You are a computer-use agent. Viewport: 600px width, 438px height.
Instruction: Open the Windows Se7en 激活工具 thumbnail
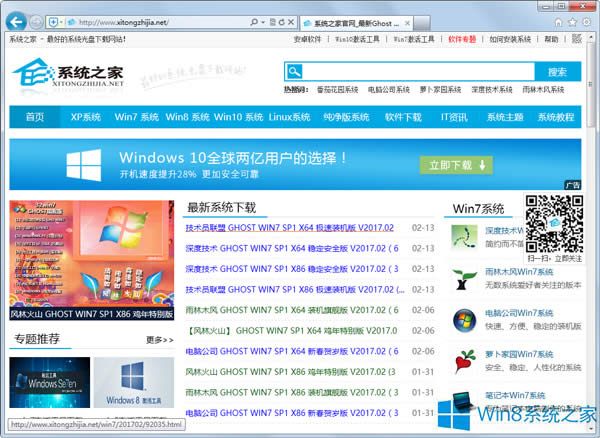point(50,382)
